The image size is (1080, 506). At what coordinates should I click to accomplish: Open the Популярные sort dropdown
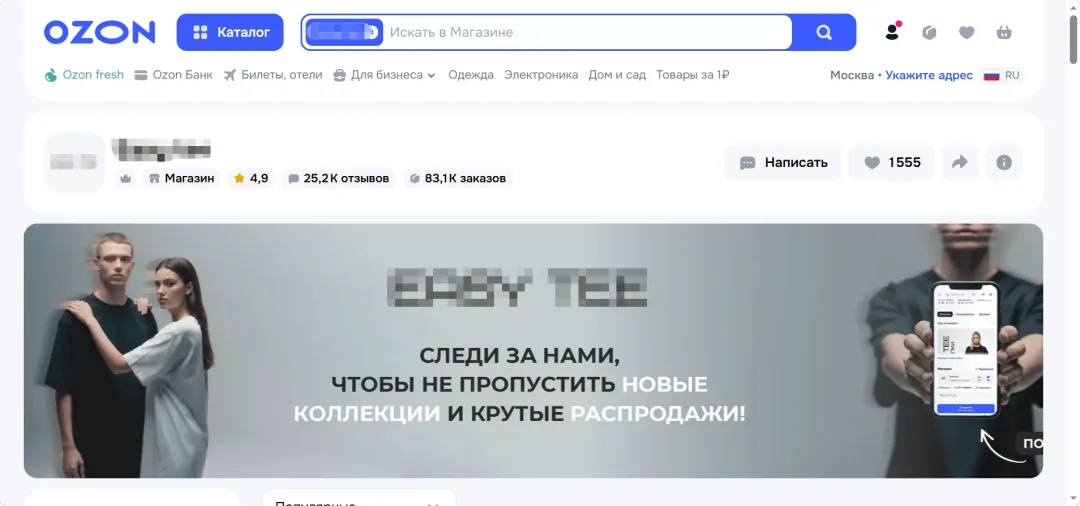pos(359,498)
